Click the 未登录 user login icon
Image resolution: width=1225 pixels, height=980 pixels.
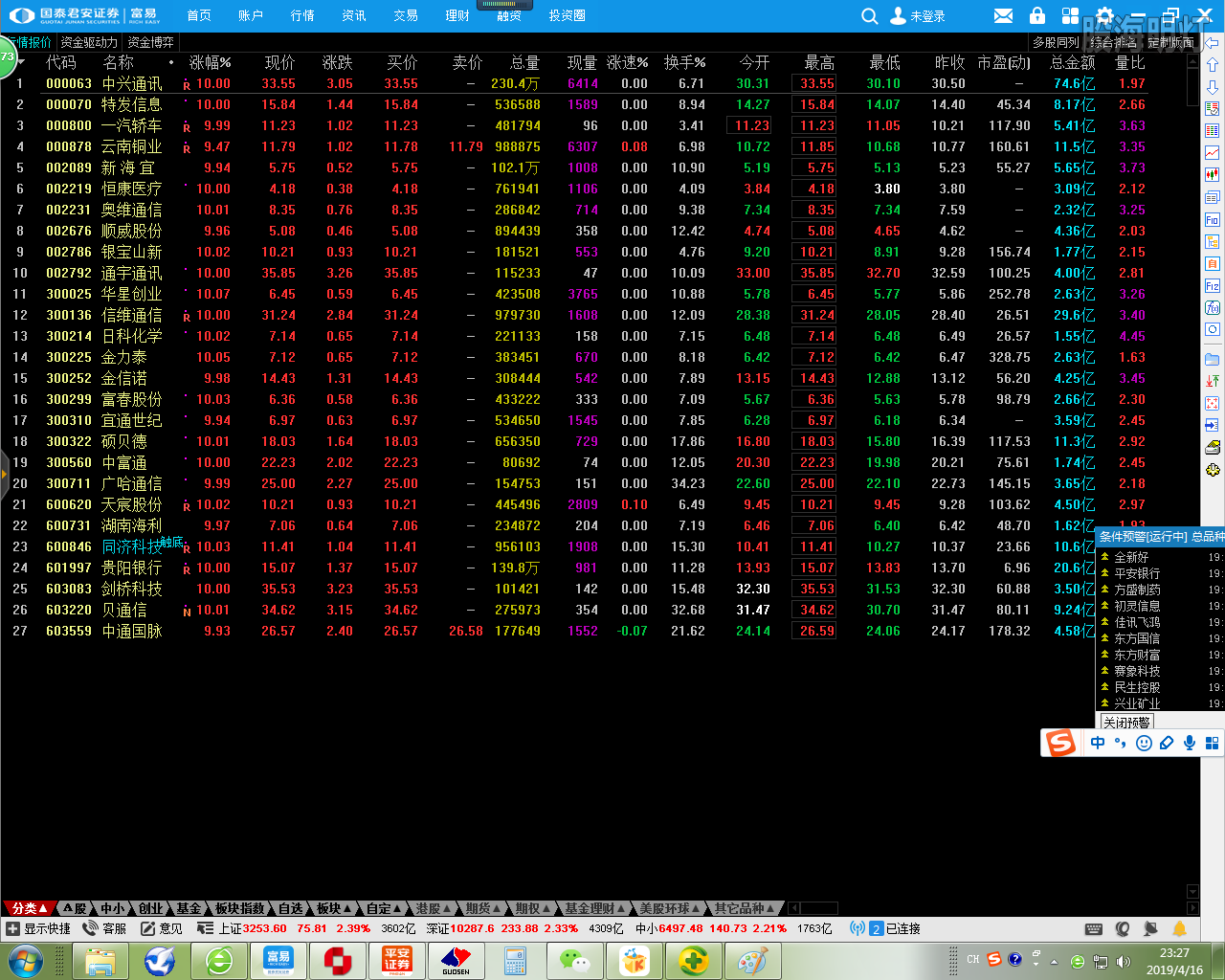click(898, 16)
